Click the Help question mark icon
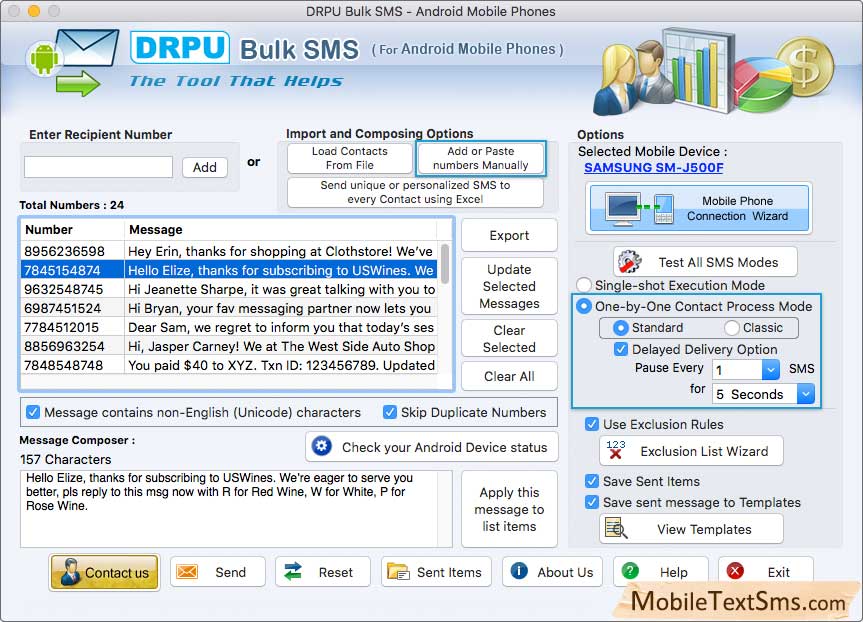The width and height of the screenshot is (863, 622). pos(630,571)
